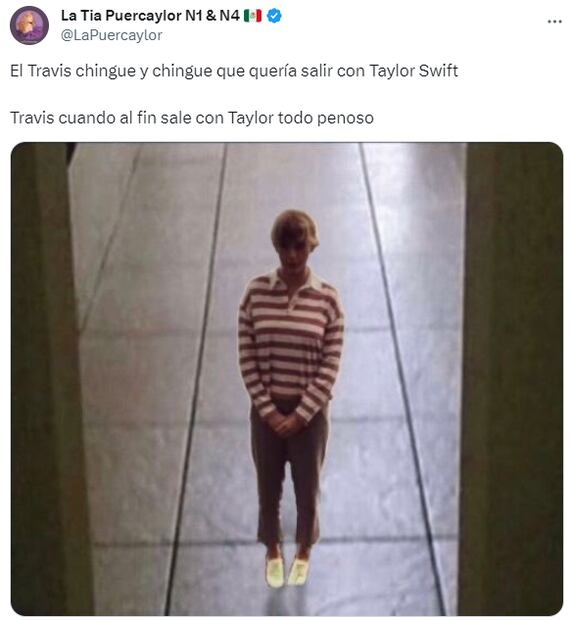Click the dark green wall right of floor
Screen dimensions: 572x620
[511, 379]
